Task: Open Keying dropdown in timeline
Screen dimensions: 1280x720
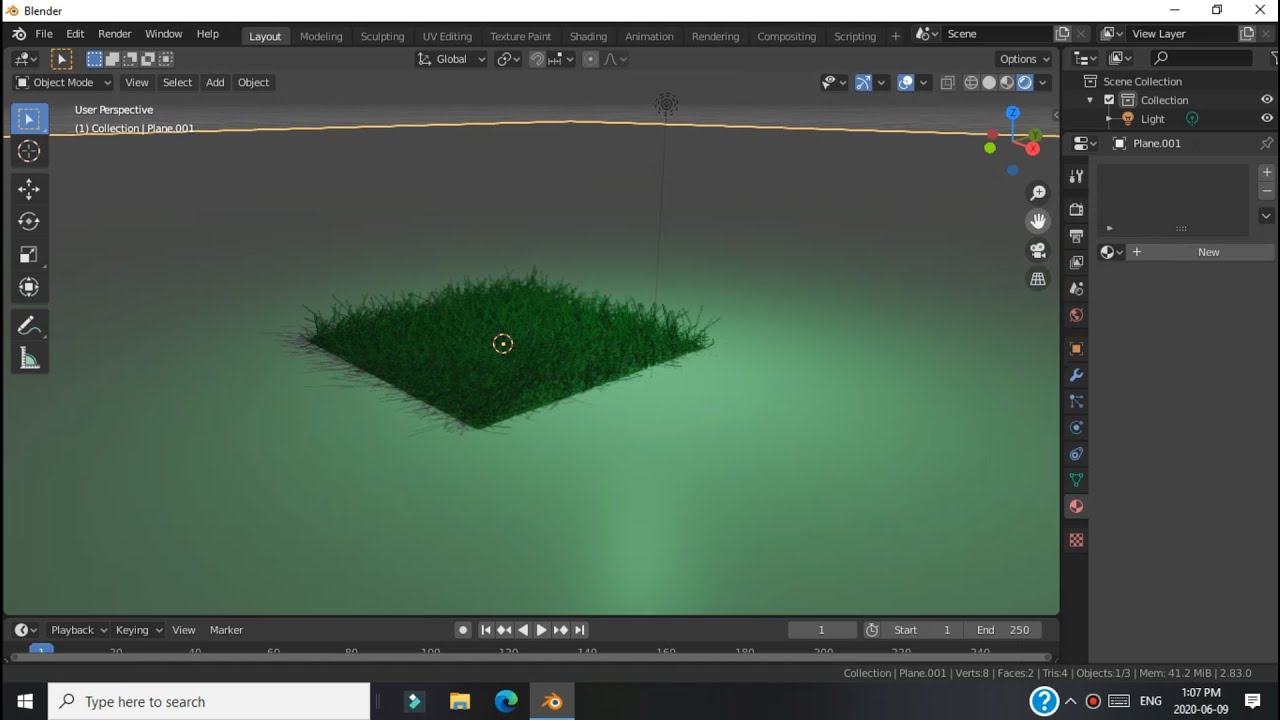Action: (138, 630)
